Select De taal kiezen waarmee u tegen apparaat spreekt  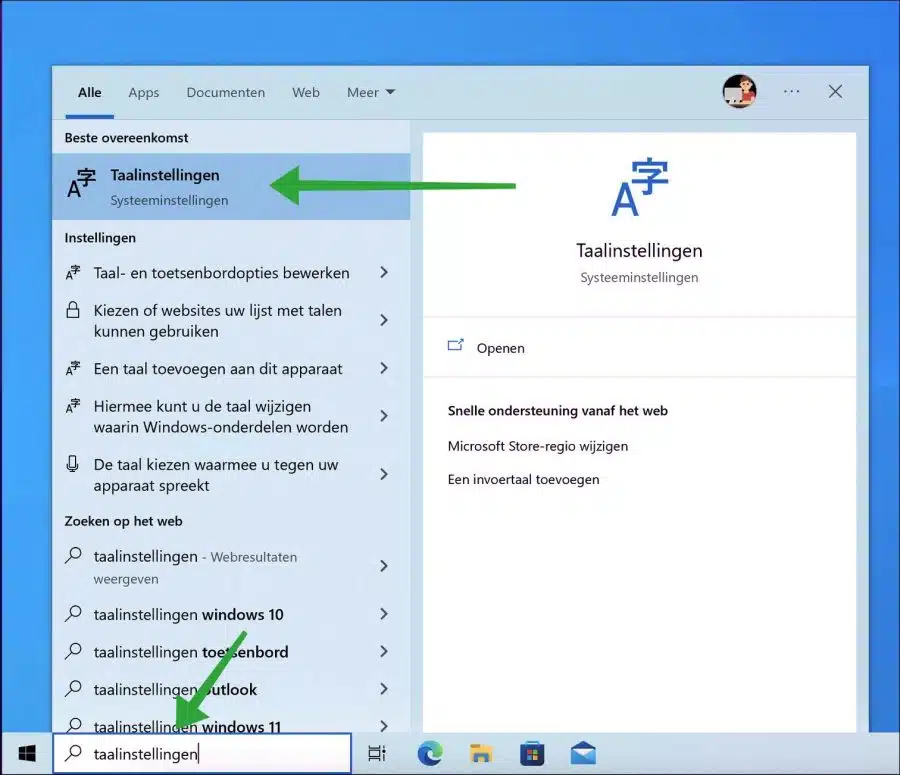coord(231,474)
